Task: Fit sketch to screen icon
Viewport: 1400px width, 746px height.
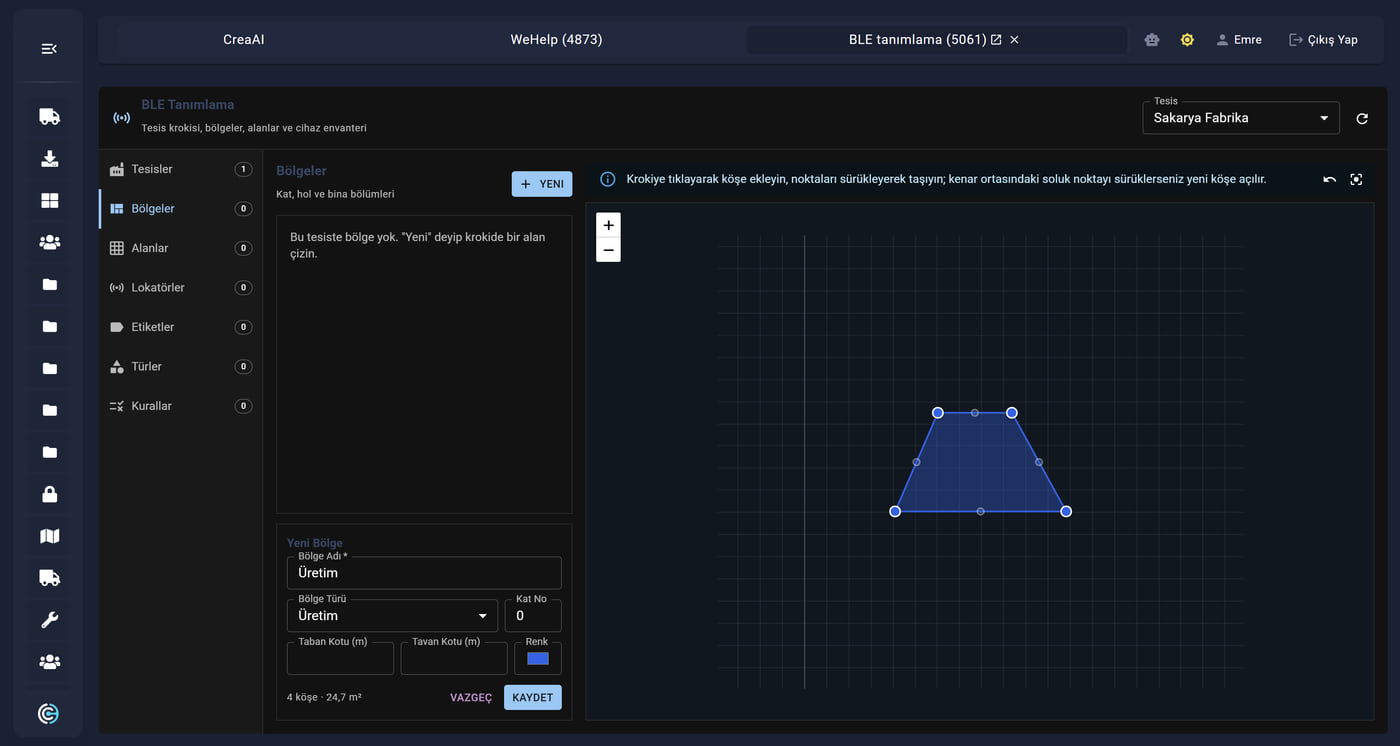Action: (1356, 179)
